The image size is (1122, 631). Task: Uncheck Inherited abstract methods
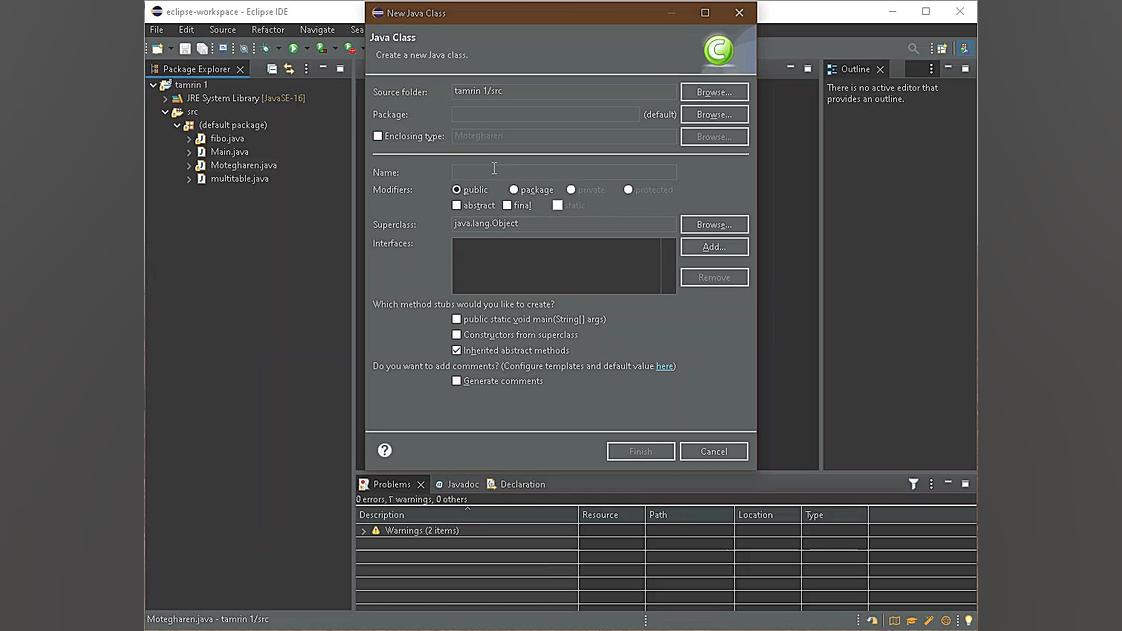click(457, 350)
